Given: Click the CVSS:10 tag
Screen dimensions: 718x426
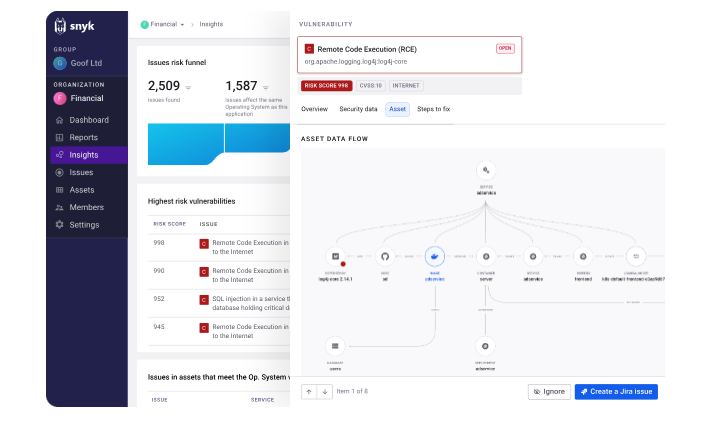Looking at the screenshot, I should tap(370, 86).
